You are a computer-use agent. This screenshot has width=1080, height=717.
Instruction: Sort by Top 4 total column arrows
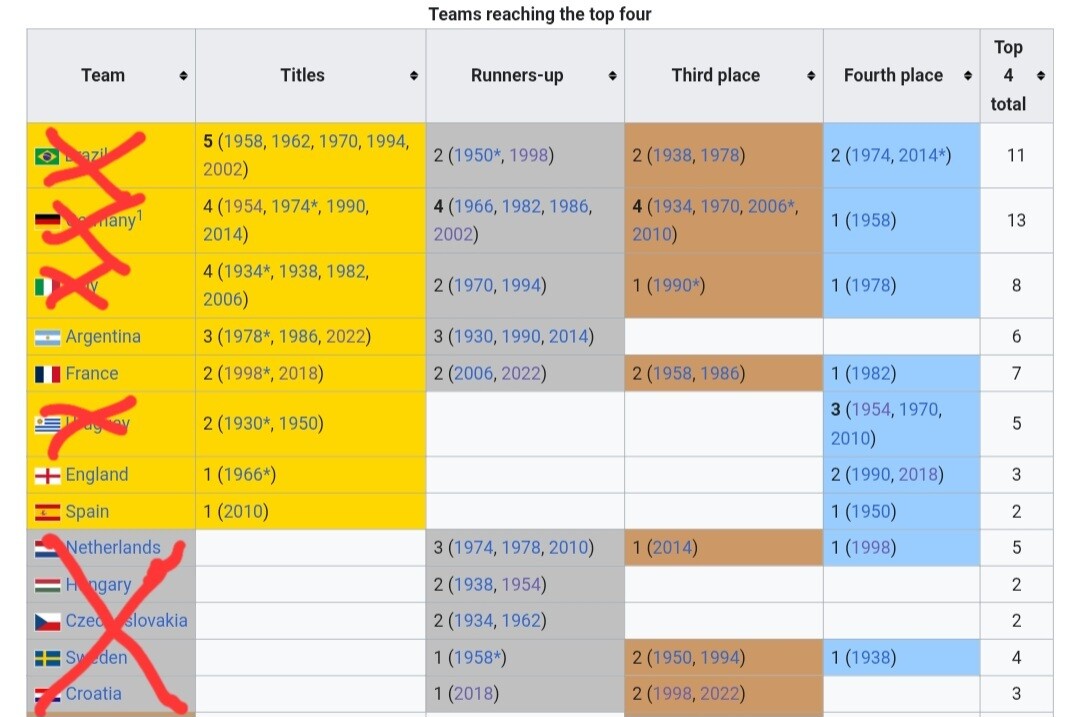[1041, 76]
